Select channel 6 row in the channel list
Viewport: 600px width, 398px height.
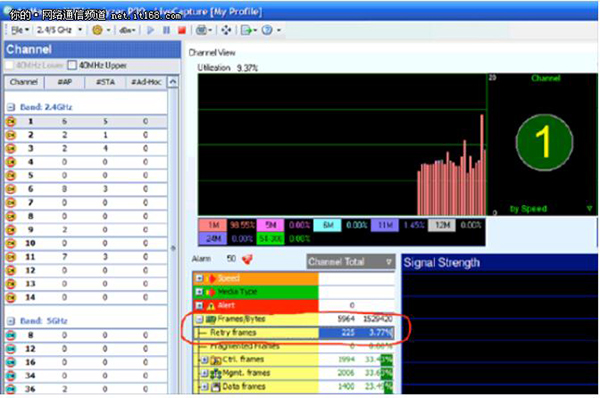(x=86, y=189)
